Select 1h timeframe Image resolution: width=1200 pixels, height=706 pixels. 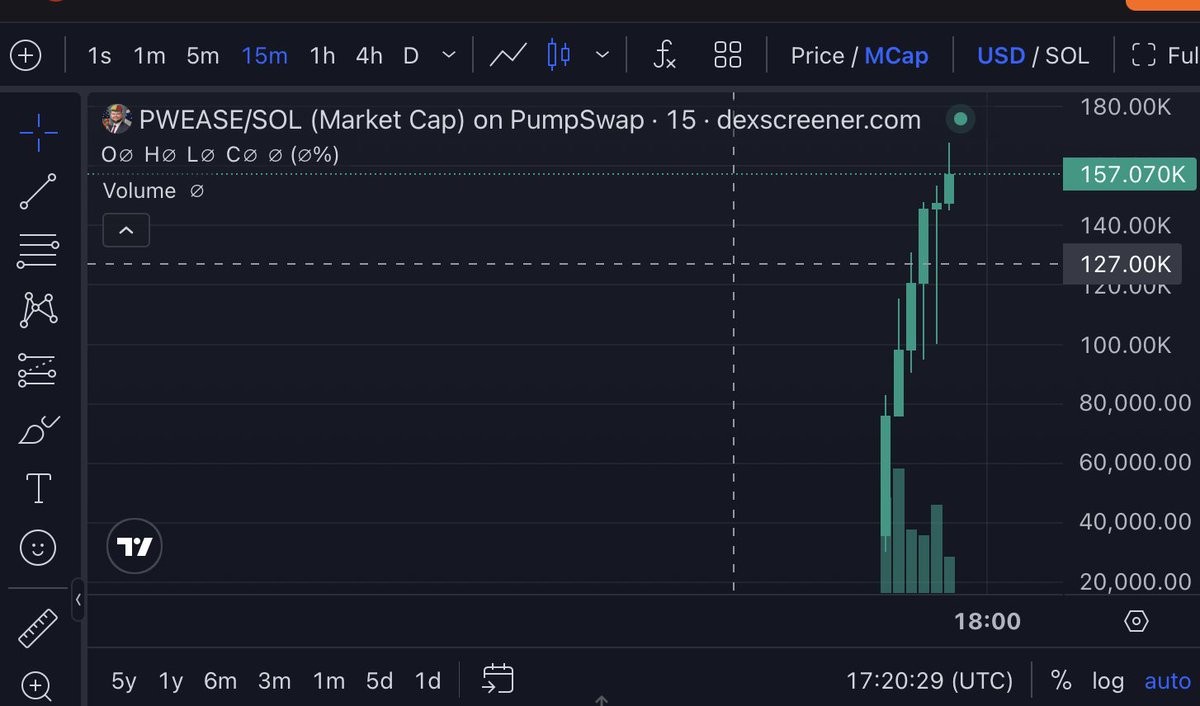[322, 56]
